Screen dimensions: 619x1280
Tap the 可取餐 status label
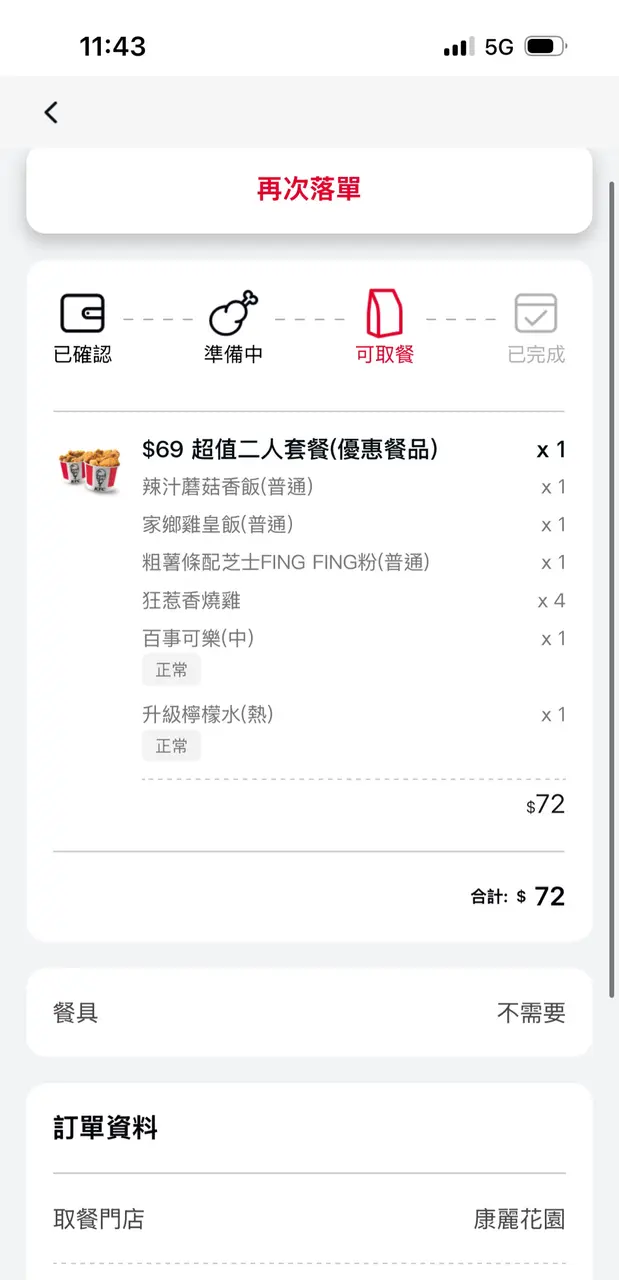(384, 355)
